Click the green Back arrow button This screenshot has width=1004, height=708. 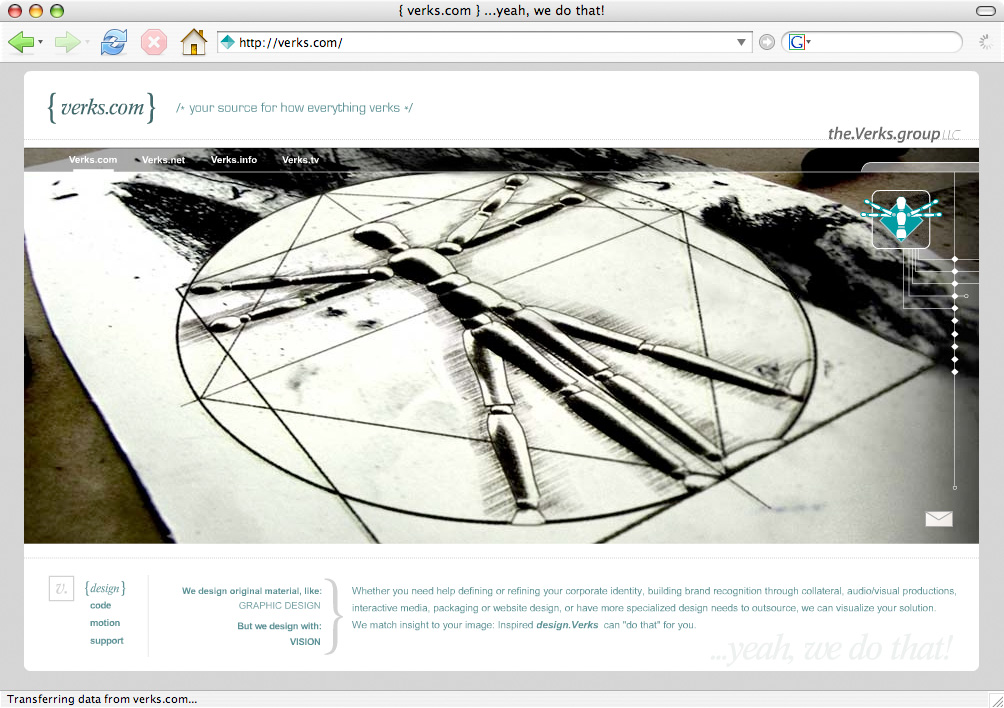coord(20,43)
